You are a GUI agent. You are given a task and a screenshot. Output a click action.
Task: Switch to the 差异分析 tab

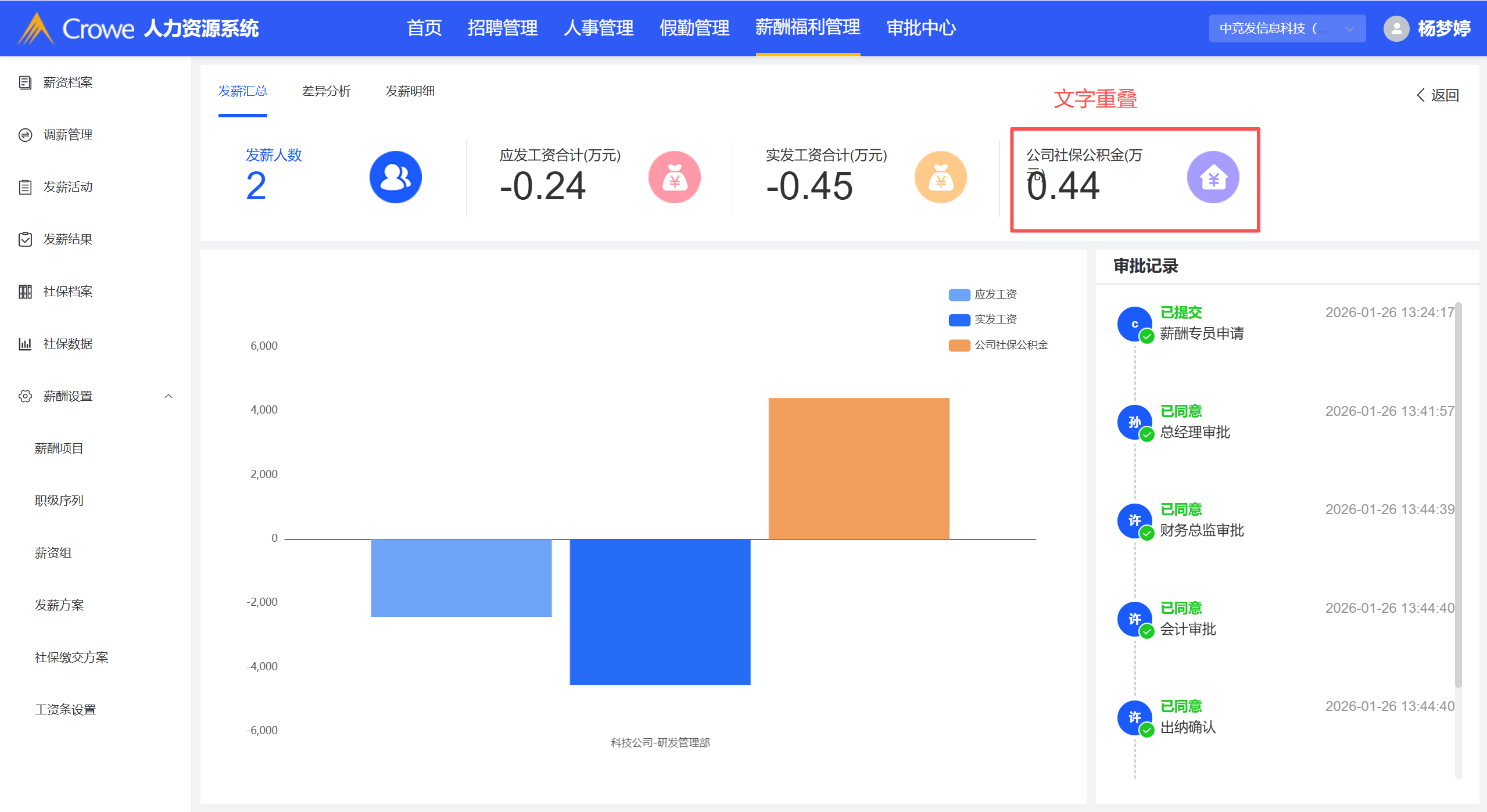pos(326,91)
